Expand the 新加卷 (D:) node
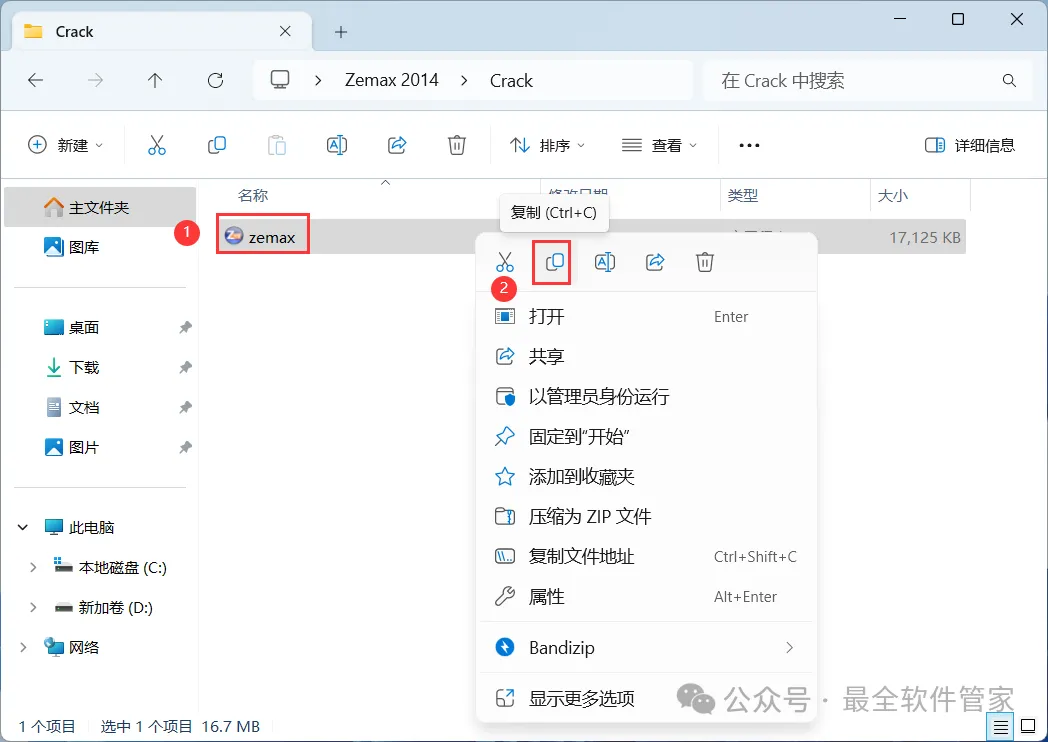1048x742 pixels. [x=33, y=608]
